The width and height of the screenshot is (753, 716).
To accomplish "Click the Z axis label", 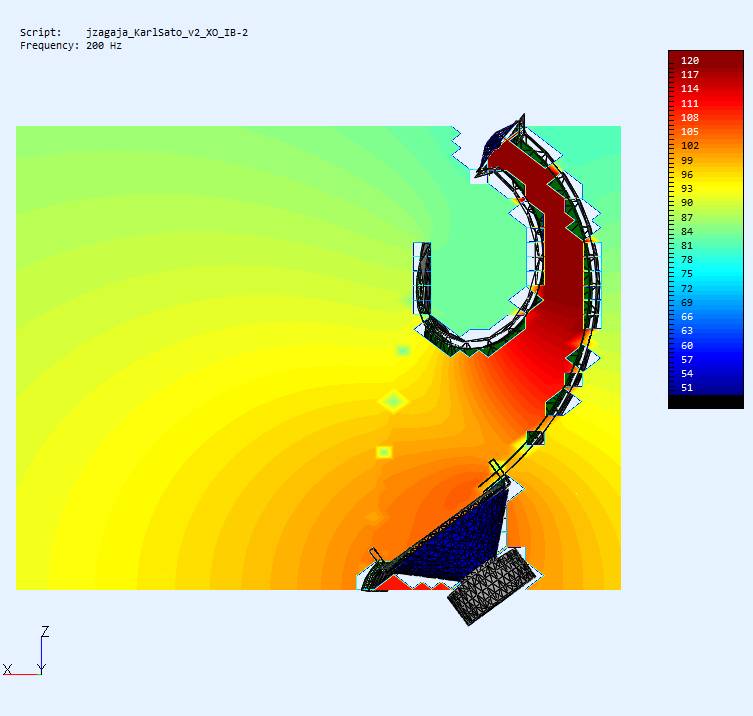I will coord(45,631).
